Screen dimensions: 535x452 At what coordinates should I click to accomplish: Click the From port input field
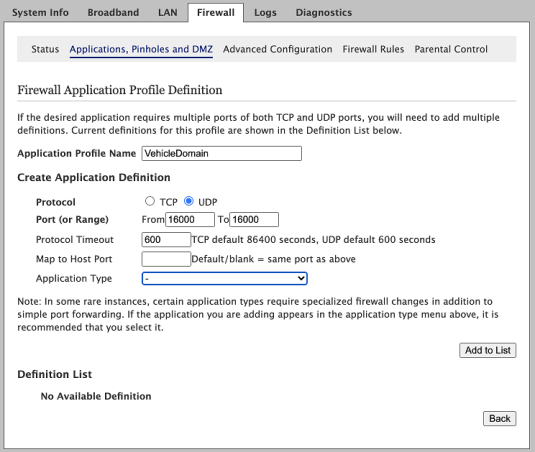click(190, 219)
